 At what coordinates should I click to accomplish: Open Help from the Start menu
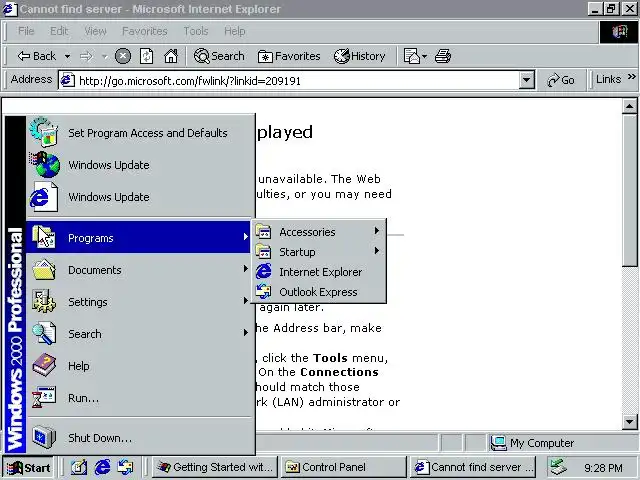click(139, 366)
